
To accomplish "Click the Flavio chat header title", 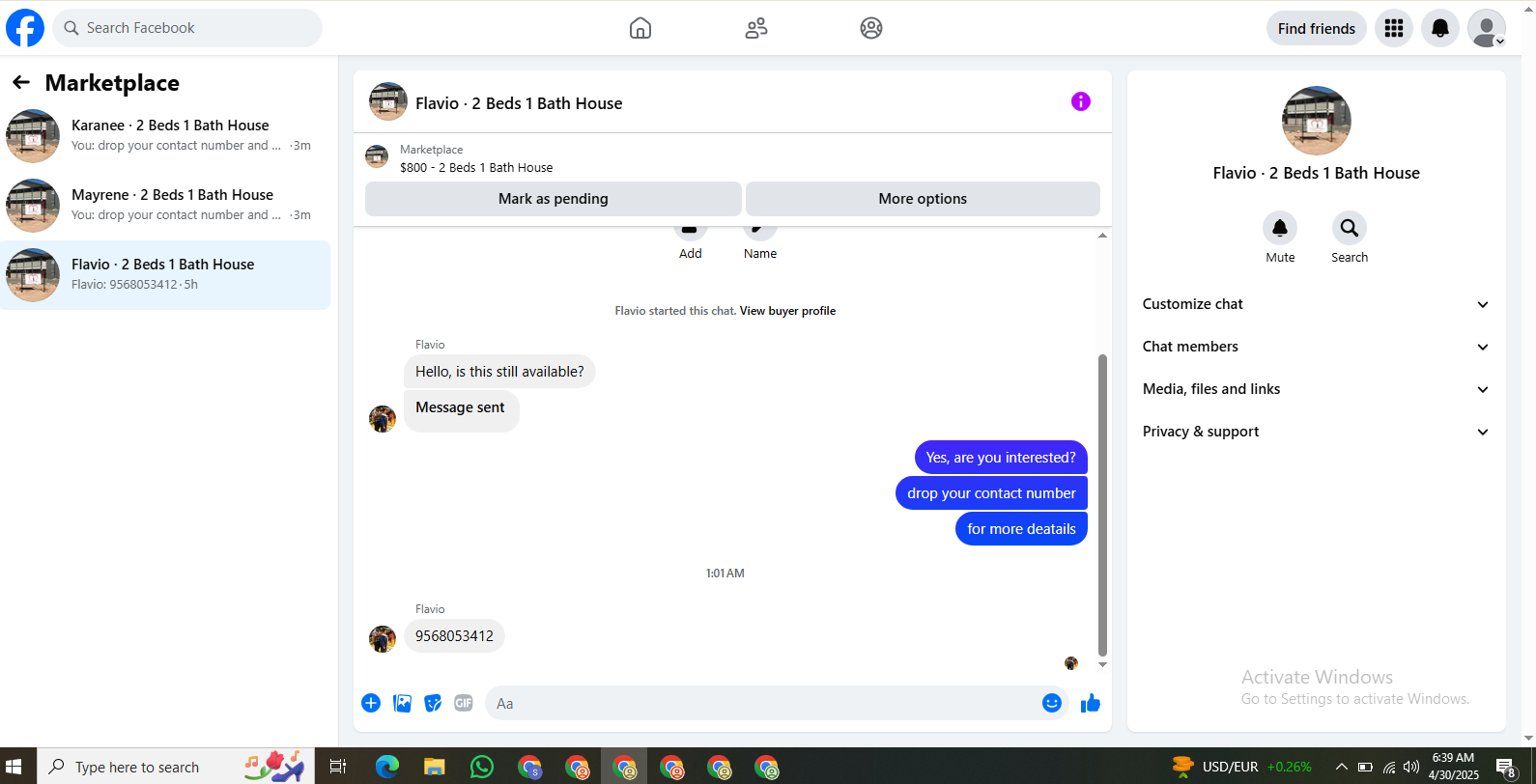I will (x=519, y=103).
